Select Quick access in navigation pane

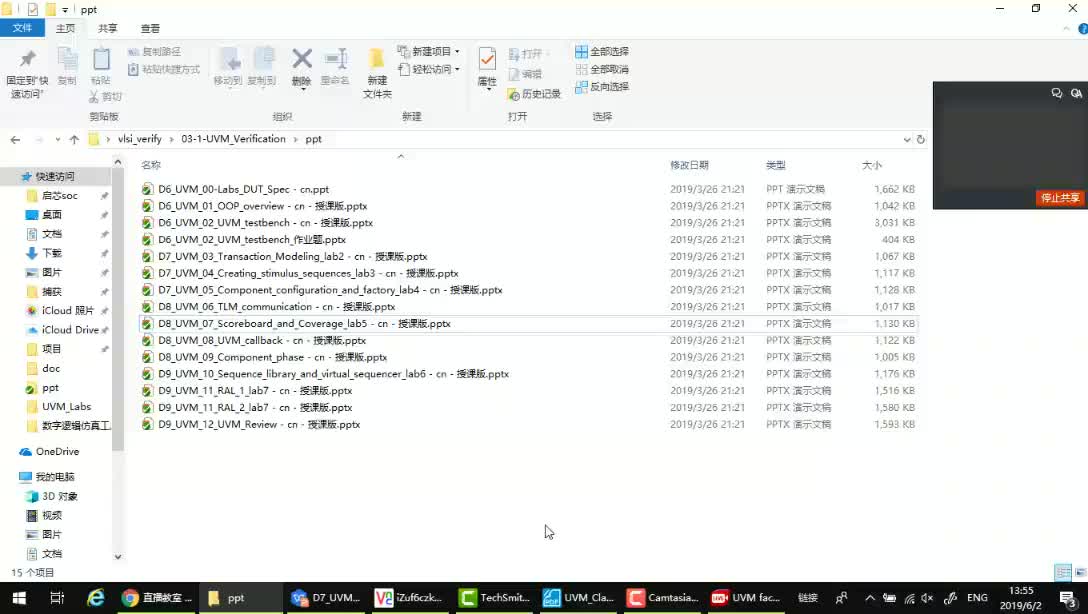click(x=56, y=176)
